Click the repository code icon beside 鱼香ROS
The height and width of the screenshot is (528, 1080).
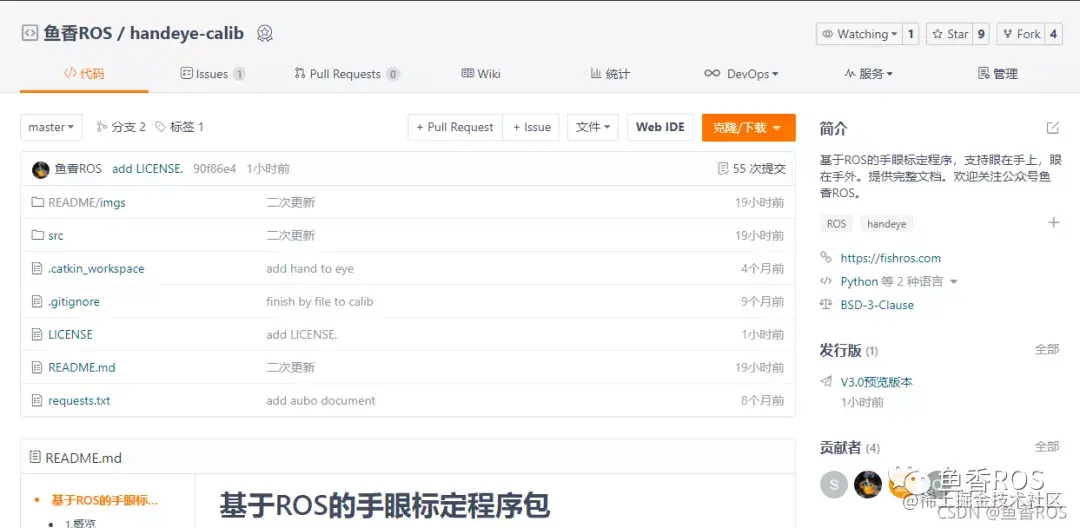pos(29,33)
